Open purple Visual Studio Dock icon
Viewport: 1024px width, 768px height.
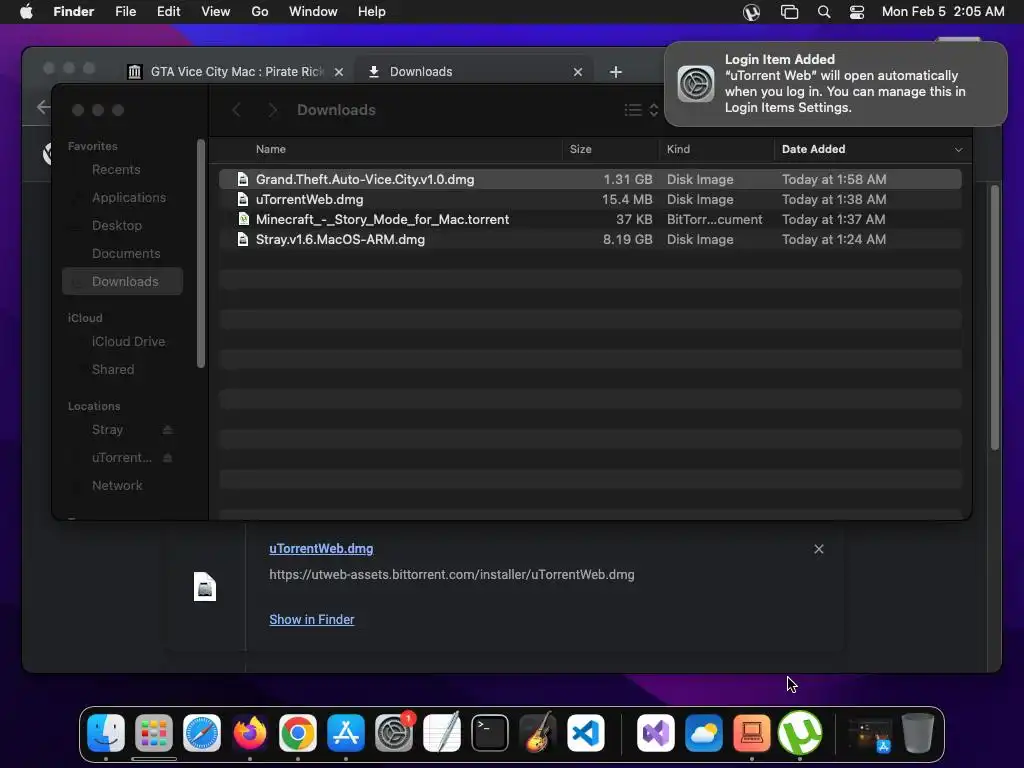[x=656, y=733]
